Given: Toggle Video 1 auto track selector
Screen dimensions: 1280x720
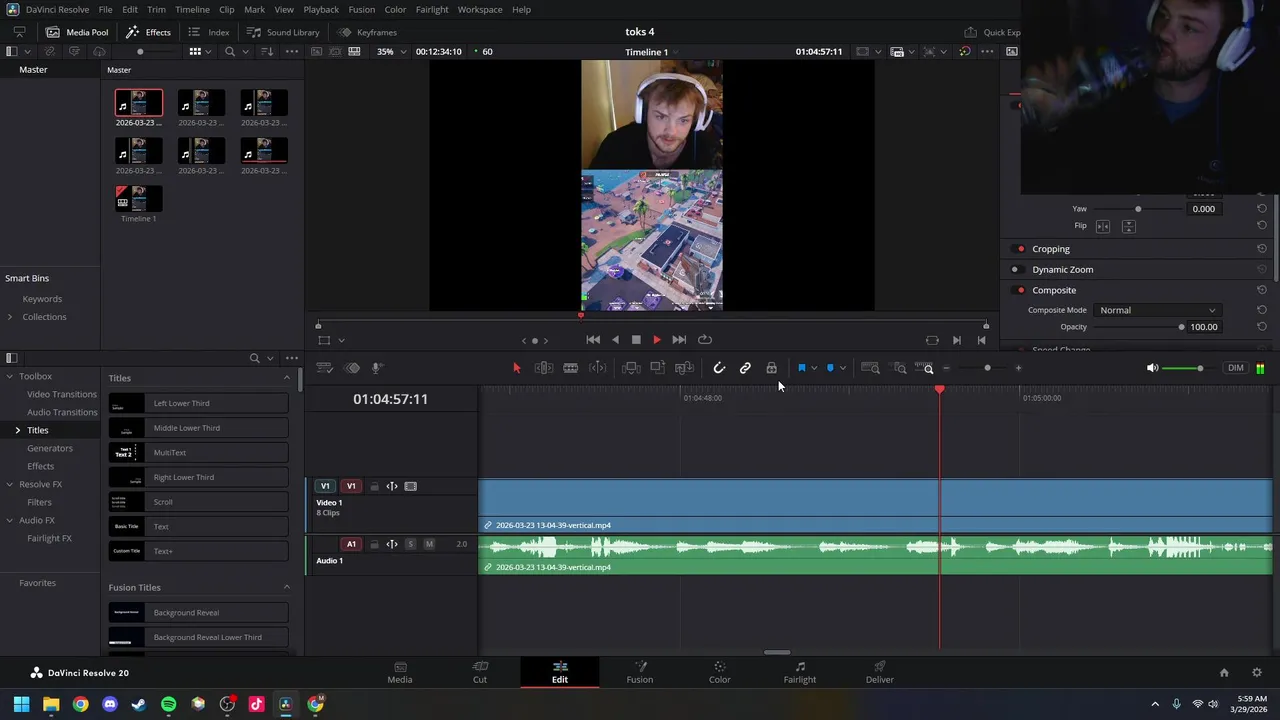Looking at the screenshot, I should pos(392,486).
